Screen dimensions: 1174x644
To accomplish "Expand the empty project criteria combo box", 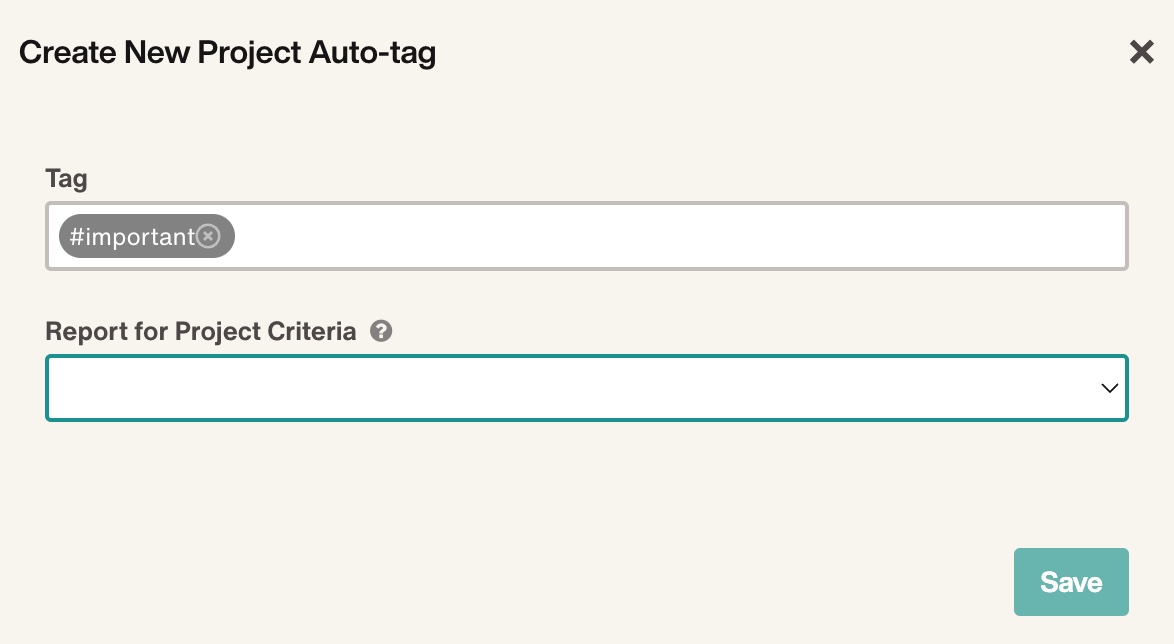I will [x=587, y=388].
